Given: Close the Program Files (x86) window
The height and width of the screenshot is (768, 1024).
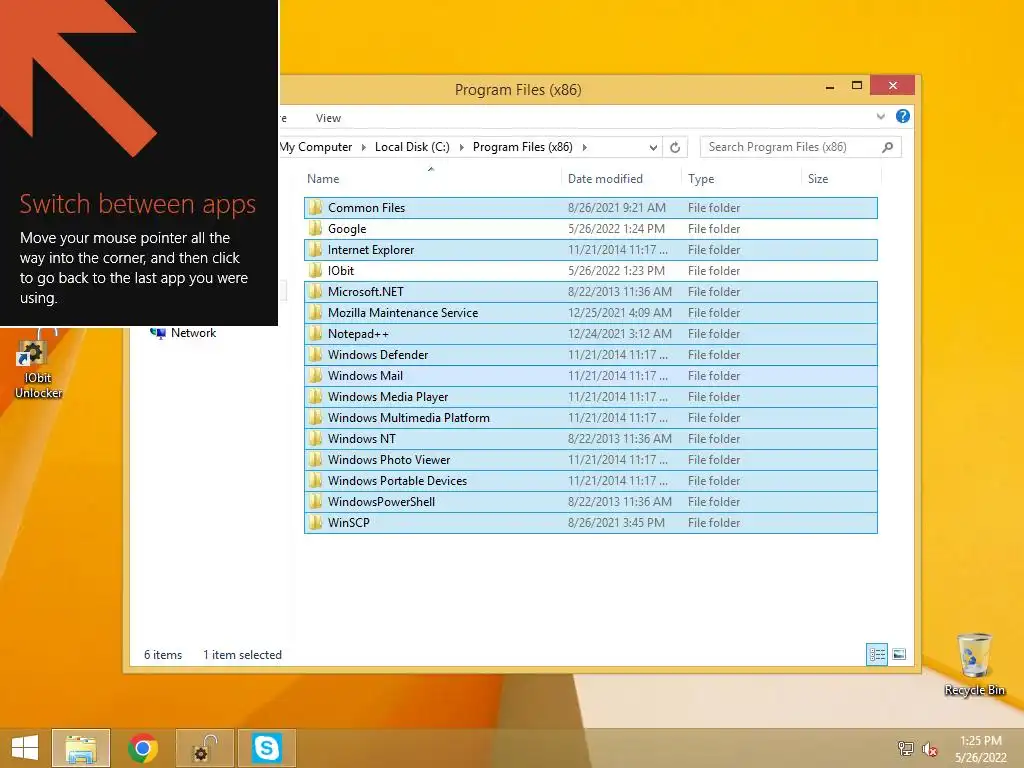Looking at the screenshot, I should pos(893,86).
